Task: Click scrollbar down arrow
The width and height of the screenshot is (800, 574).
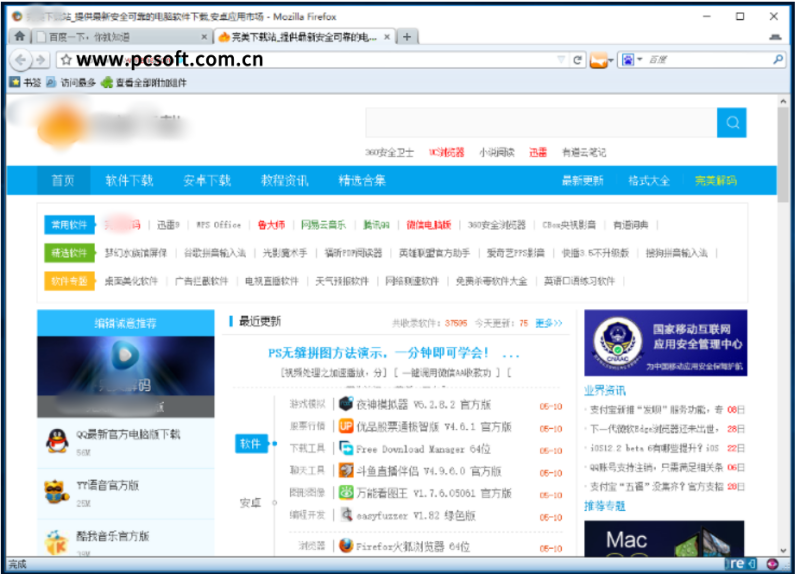Action: click(x=783, y=551)
